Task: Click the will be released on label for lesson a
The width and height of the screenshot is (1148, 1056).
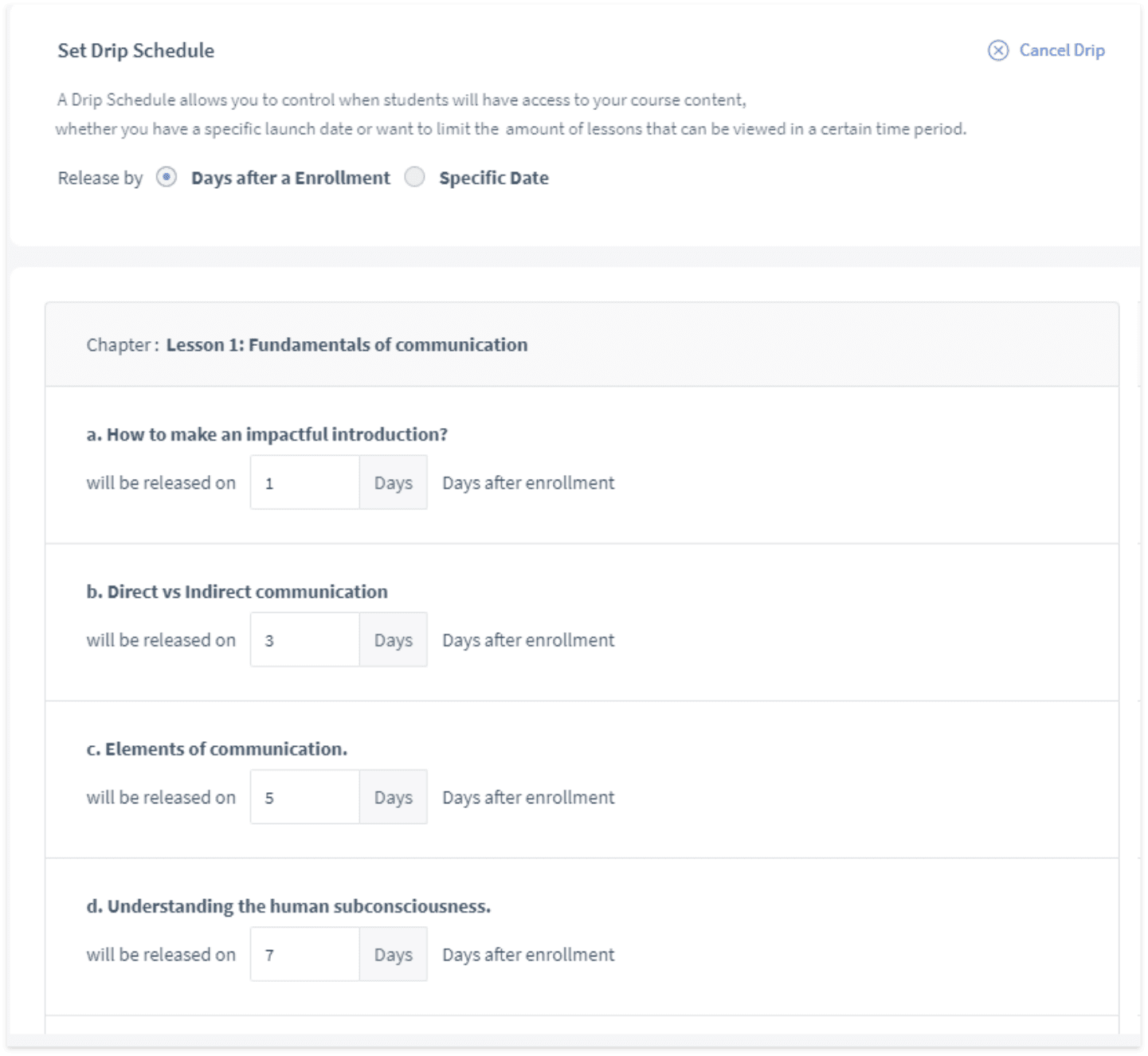Action: [160, 482]
